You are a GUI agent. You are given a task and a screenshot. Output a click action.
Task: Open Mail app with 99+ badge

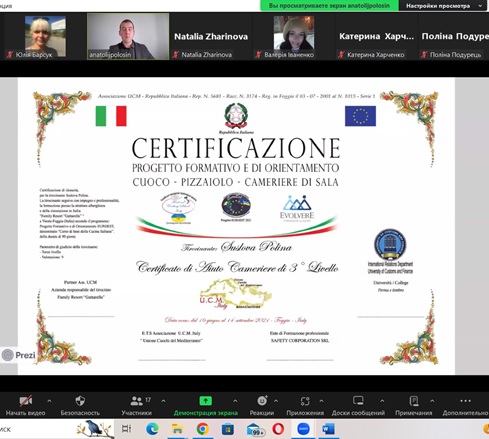(255, 429)
